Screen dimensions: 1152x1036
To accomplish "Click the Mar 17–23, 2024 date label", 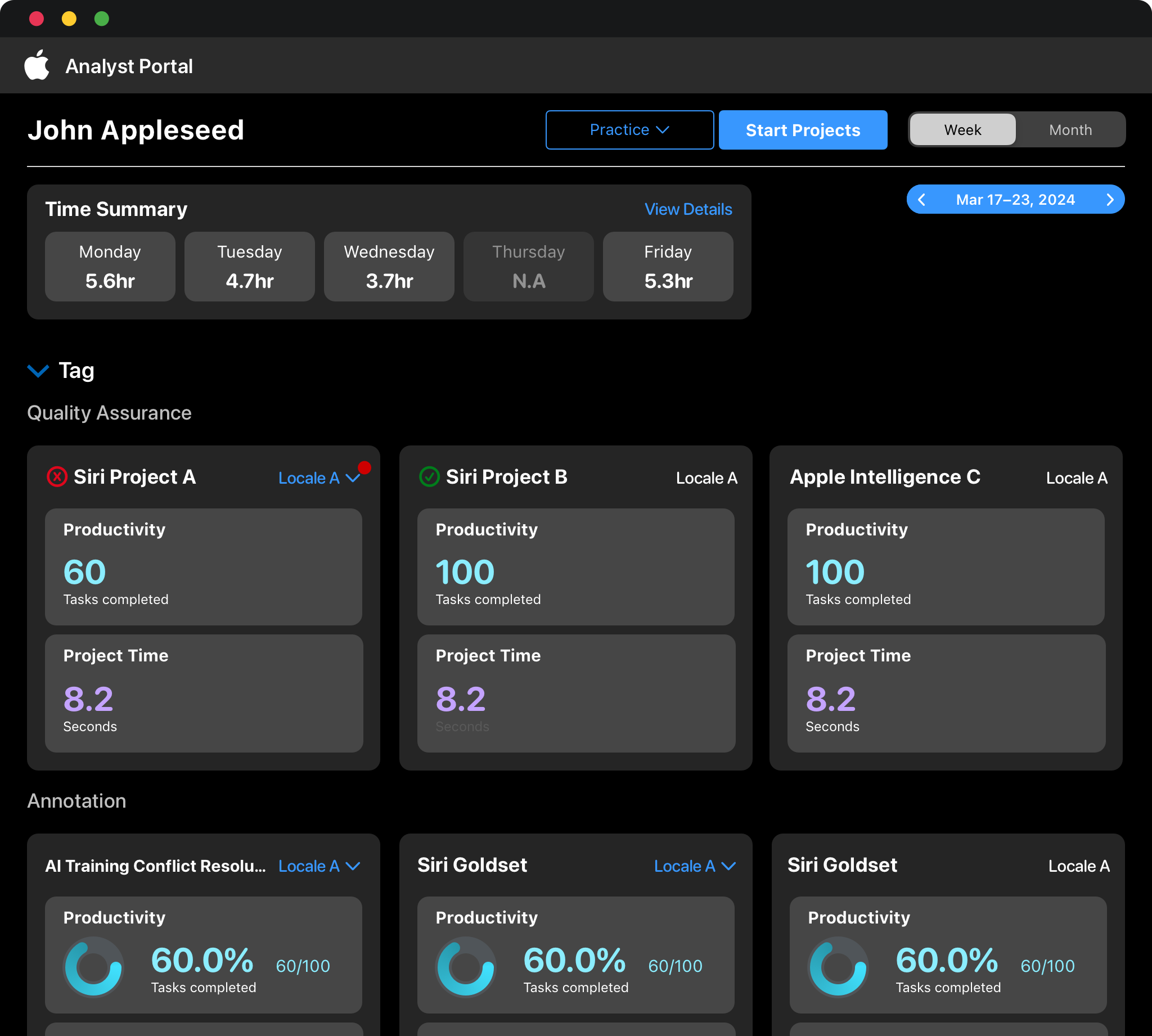I will (1015, 200).
